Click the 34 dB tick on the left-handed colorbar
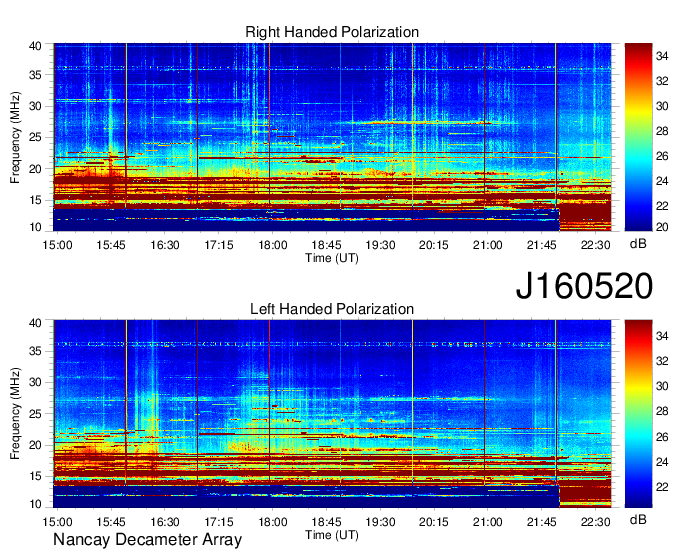 tap(662, 336)
